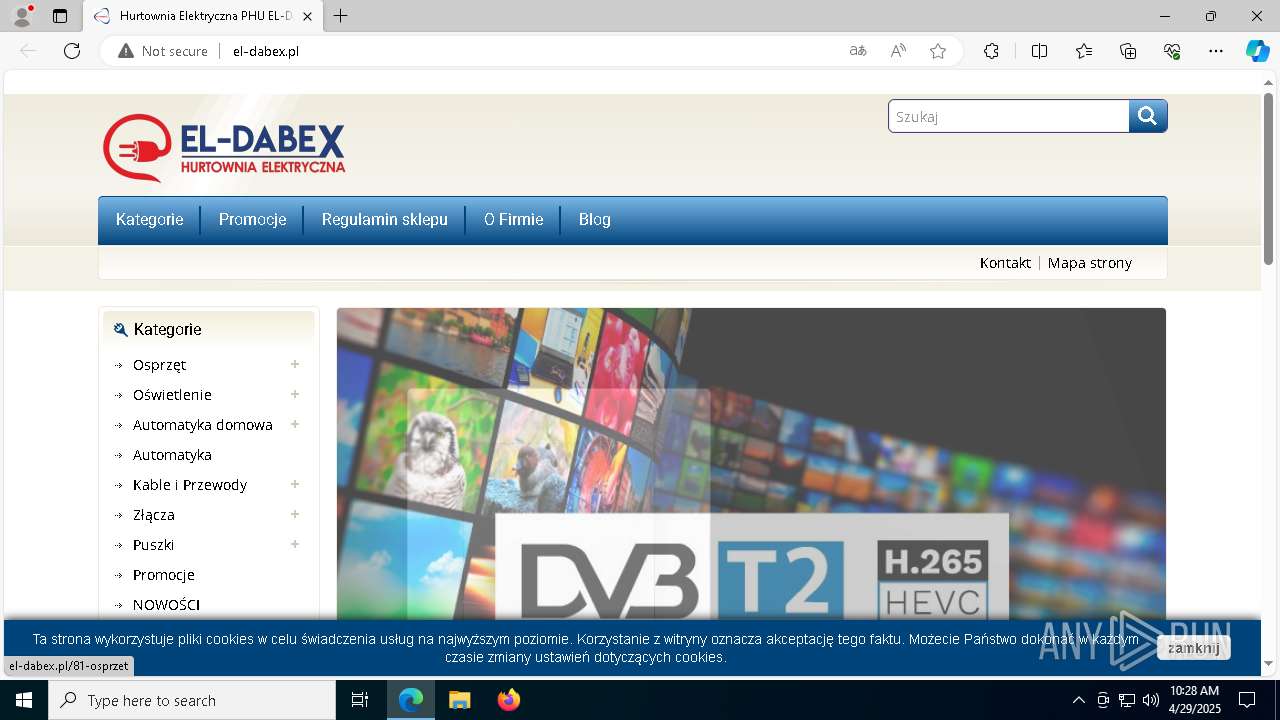Open the Złącza category link
Viewport: 1280px width, 720px height.
coord(154,515)
